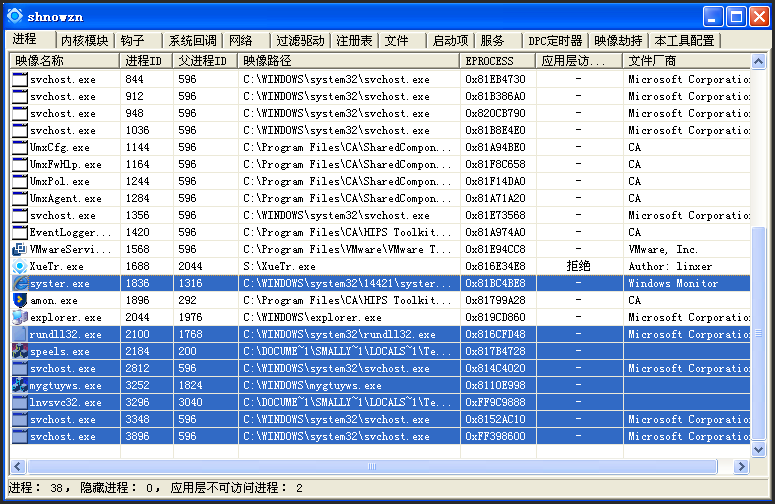Sort by the 父进程ID column header
This screenshot has height=504, width=775.
(205, 61)
